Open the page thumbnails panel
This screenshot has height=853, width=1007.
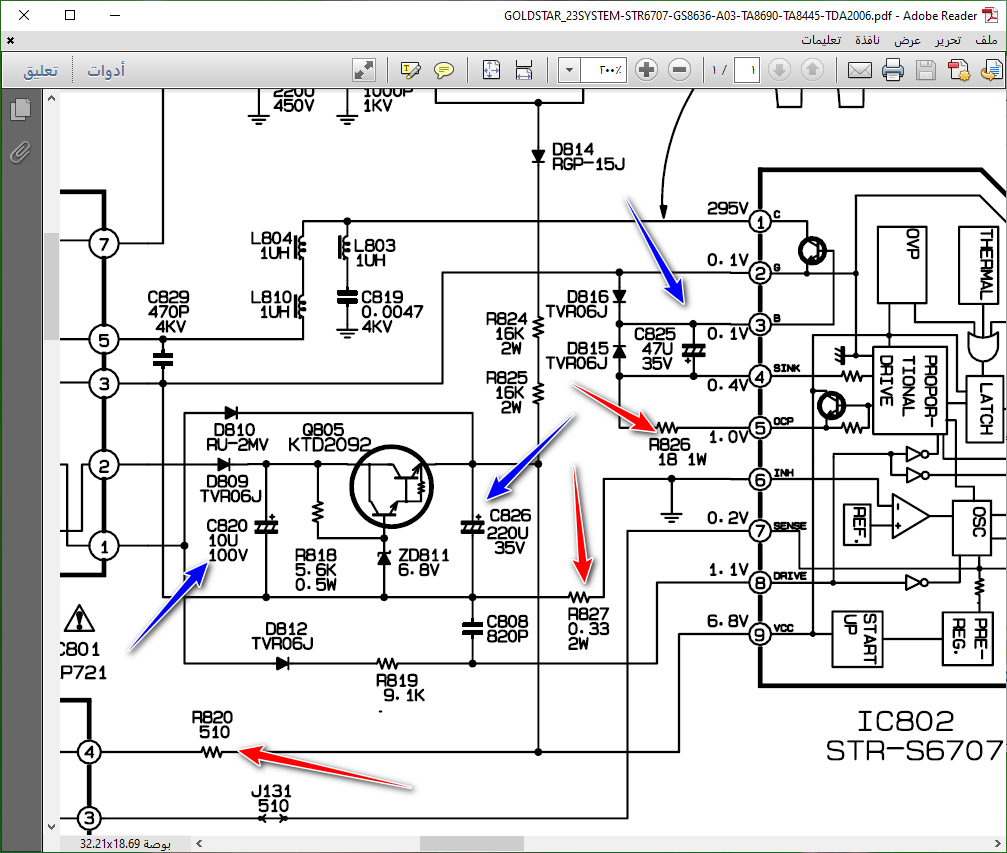[21, 109]
